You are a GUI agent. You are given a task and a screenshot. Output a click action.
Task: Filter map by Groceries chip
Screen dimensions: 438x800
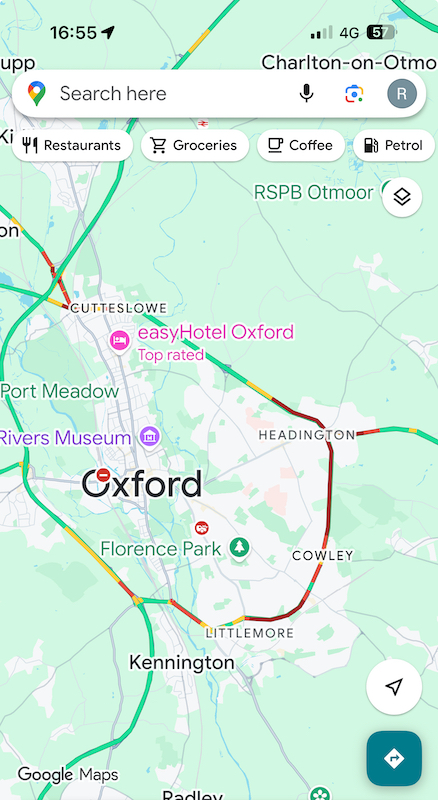pyautogui.click(x=195, y=145)
